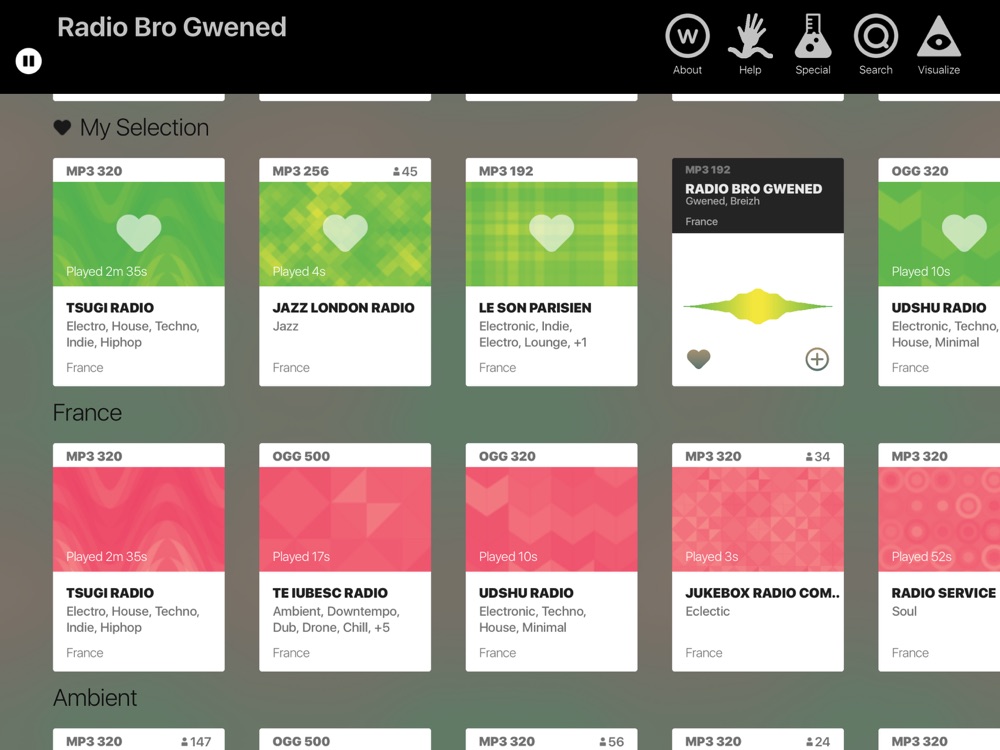The width and height of the screenshot is (1000, 750).
Task: Toggle the heart on the Radio Bro Gwened card
Action: tap(698, 359)
